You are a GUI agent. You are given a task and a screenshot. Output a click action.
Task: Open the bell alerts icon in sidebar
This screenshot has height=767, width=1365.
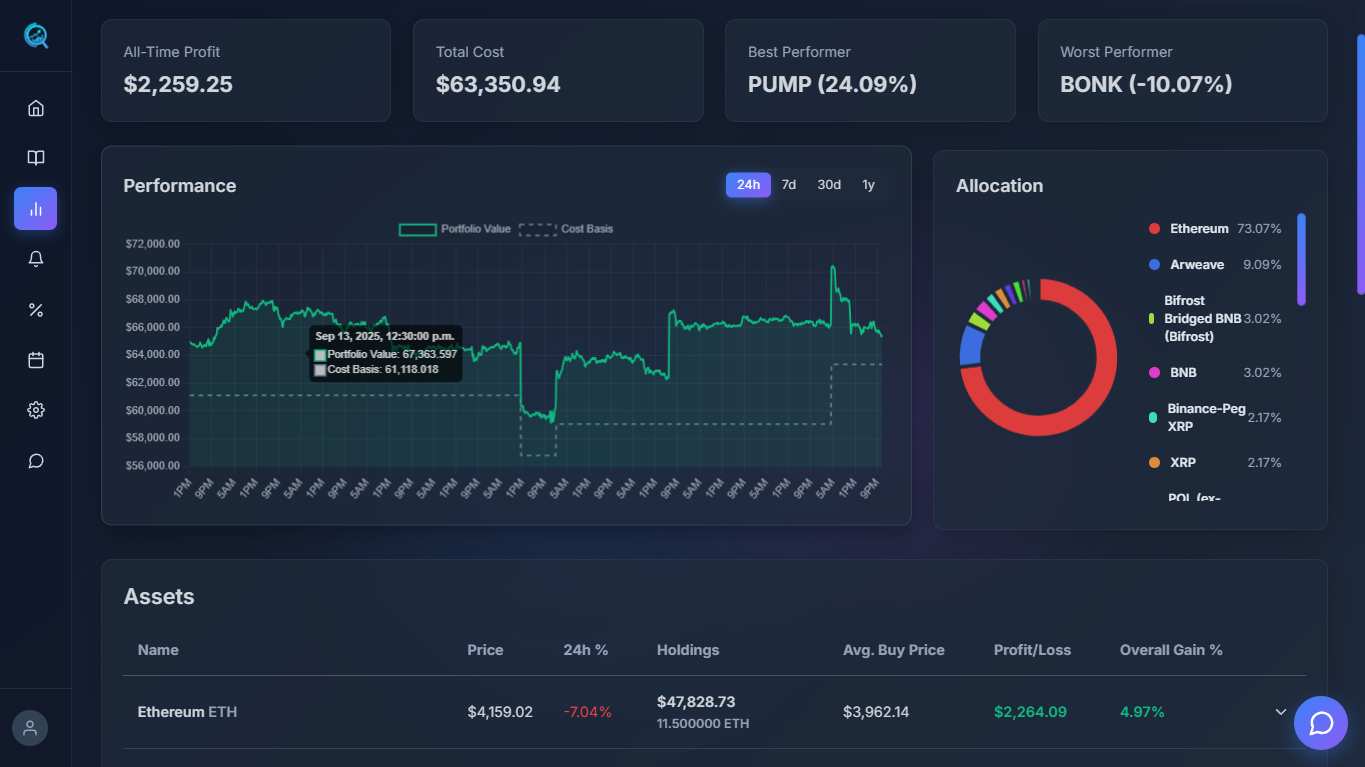[36, 259]
